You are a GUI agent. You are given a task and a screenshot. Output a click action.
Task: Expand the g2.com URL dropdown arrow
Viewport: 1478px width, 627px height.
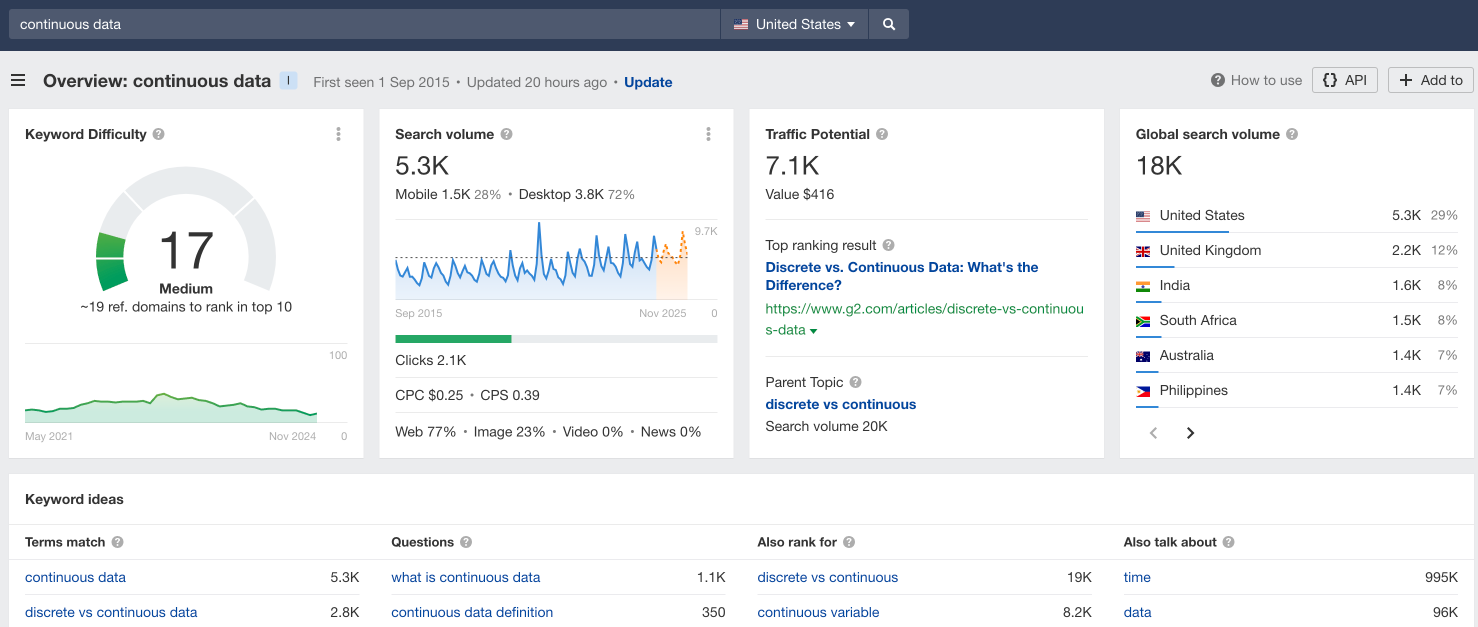(x=813, y=331)
